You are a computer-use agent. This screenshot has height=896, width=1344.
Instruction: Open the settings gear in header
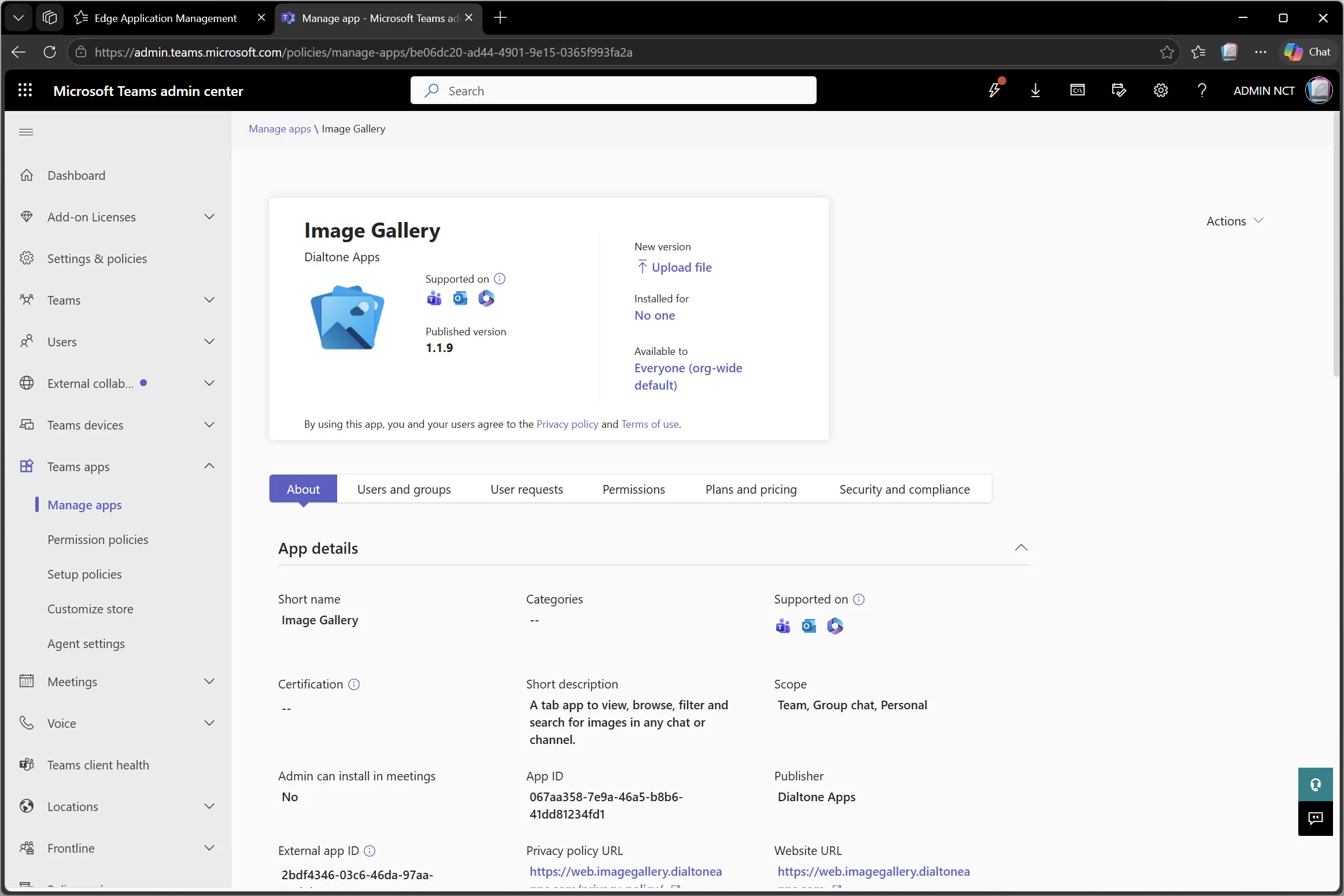click(x=1161, y=91)
